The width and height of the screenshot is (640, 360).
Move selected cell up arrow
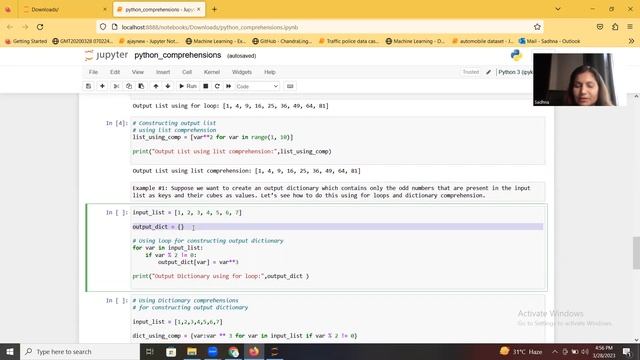click(x=156, y=86)
